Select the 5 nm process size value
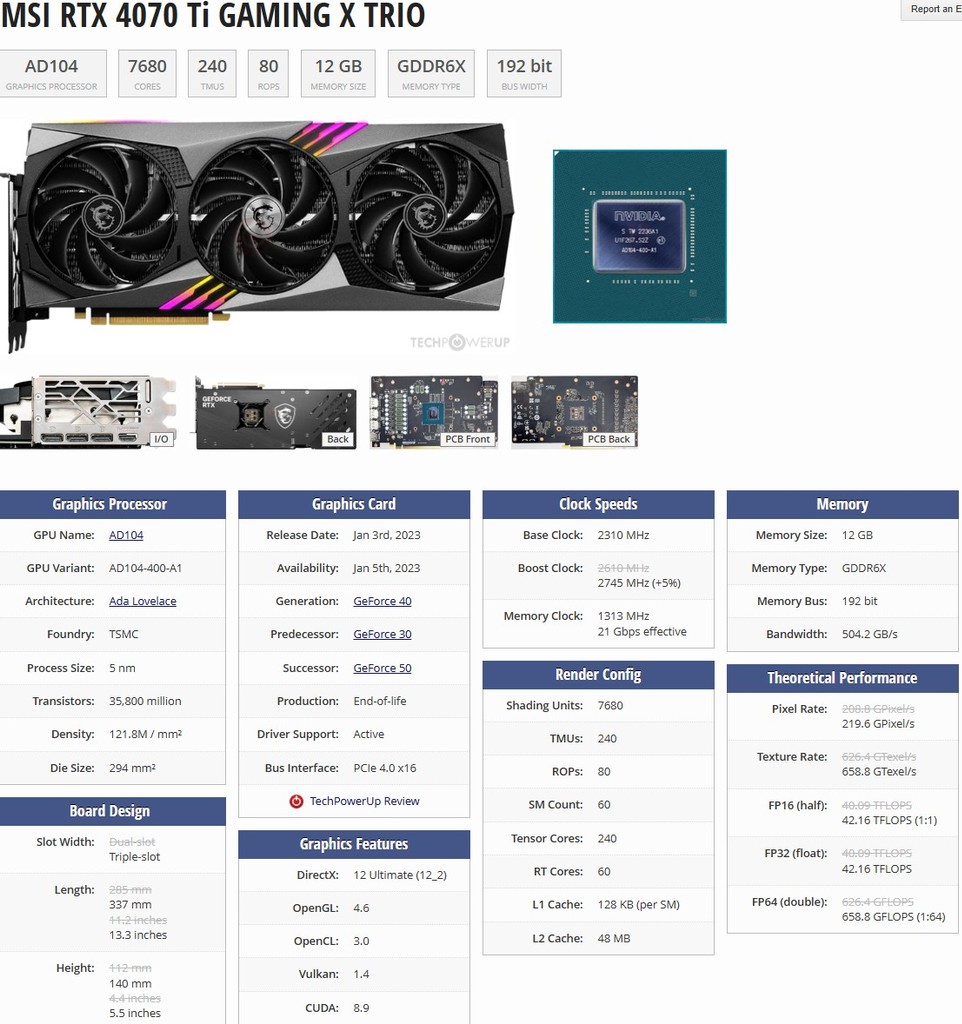Image resolution: width=962 pixels, height=1024 pixels. (x=122, y=668)
